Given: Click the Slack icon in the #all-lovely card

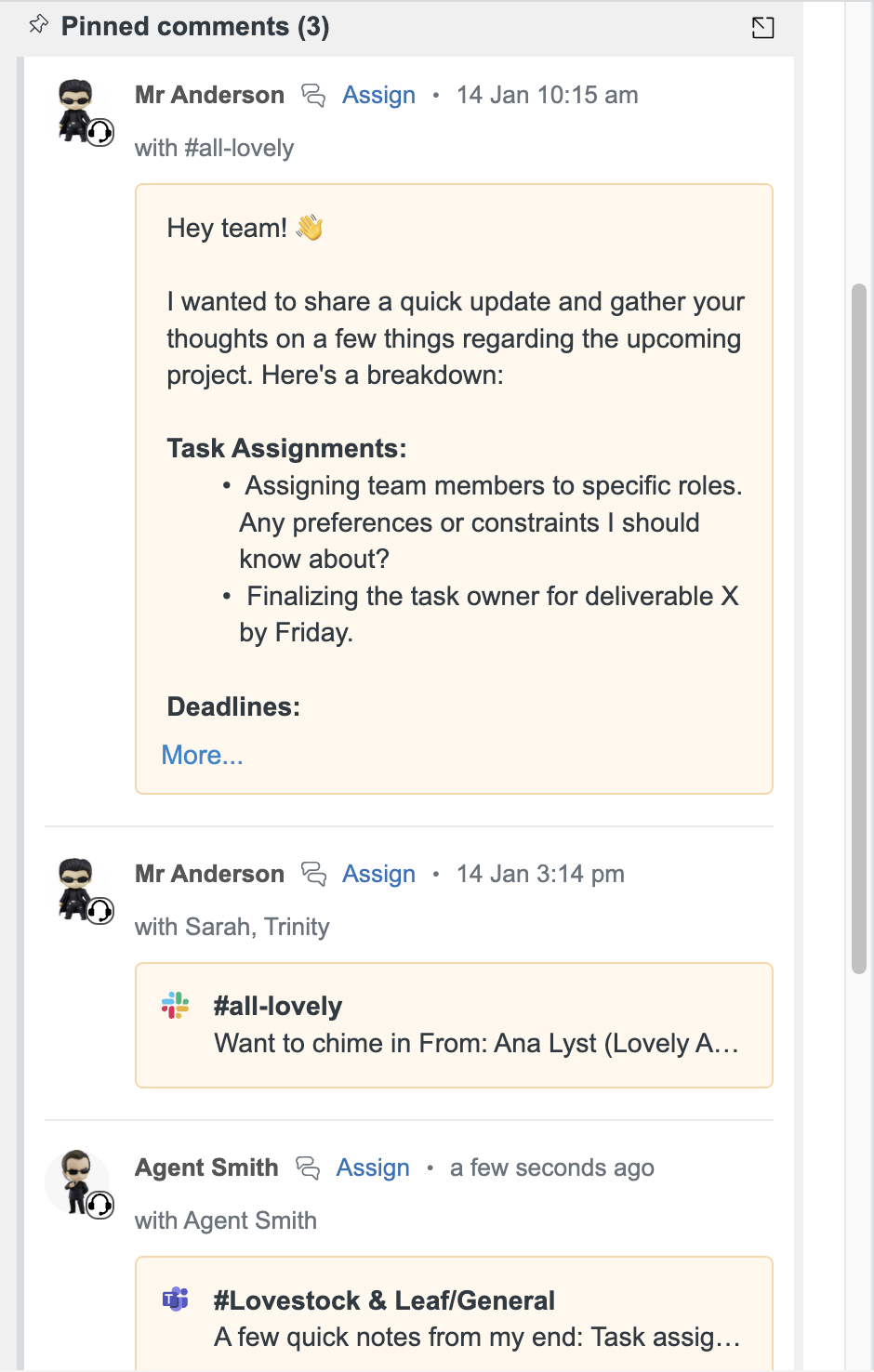Looking at the screenshot, I should coord(175,1005).
